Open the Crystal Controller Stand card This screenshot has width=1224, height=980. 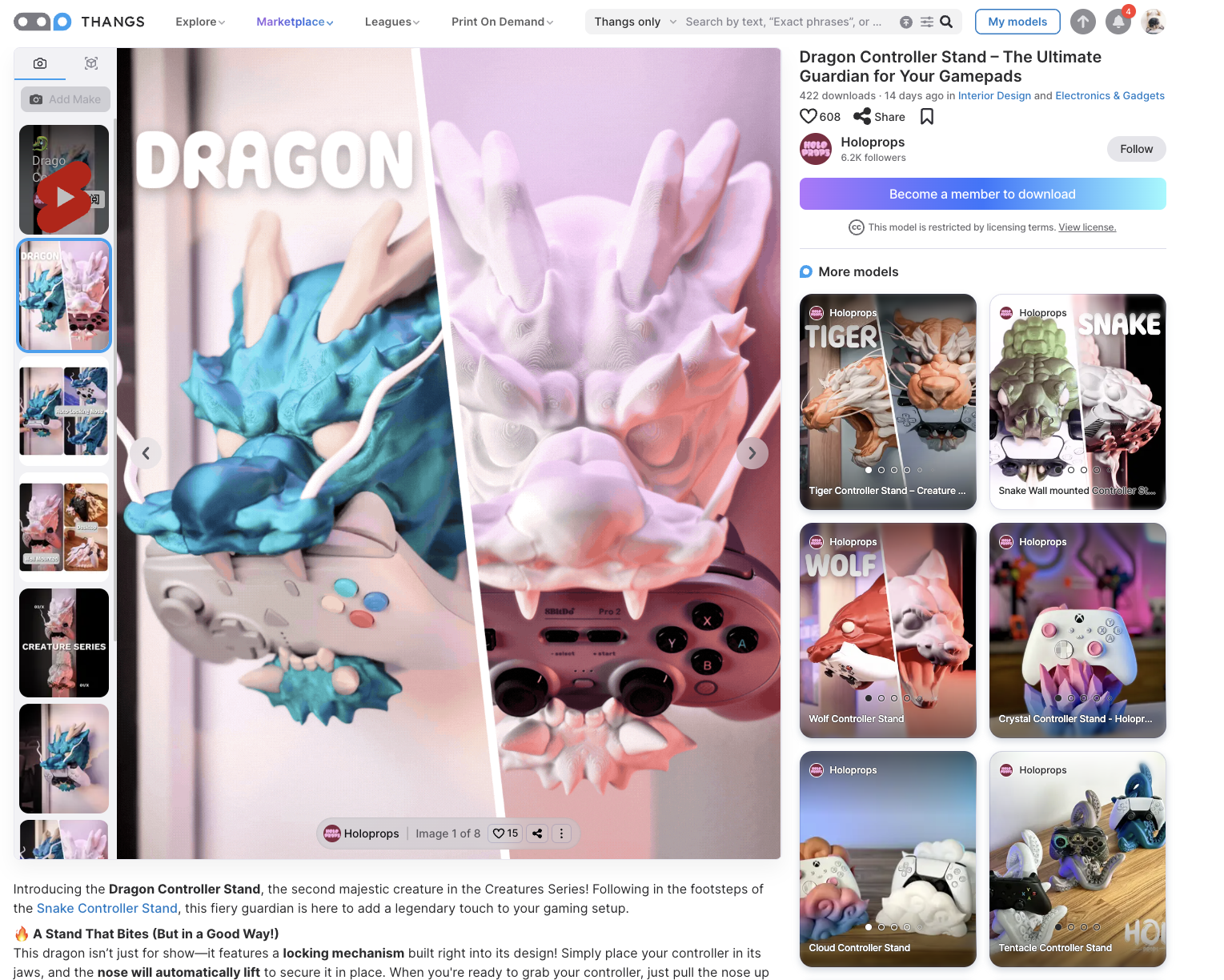(1078, 630)
